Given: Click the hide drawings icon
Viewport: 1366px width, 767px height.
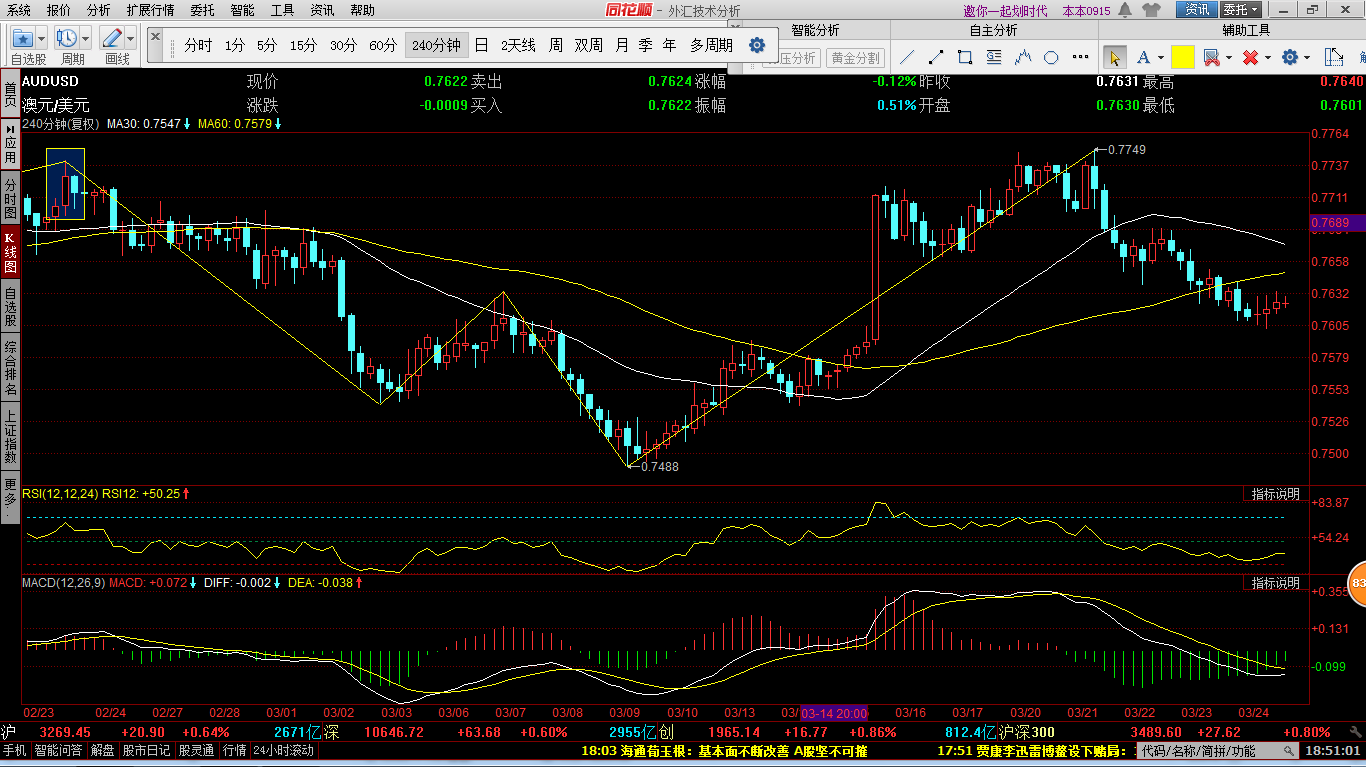Looking at the screenshot, I should (x=1210, y=58).
